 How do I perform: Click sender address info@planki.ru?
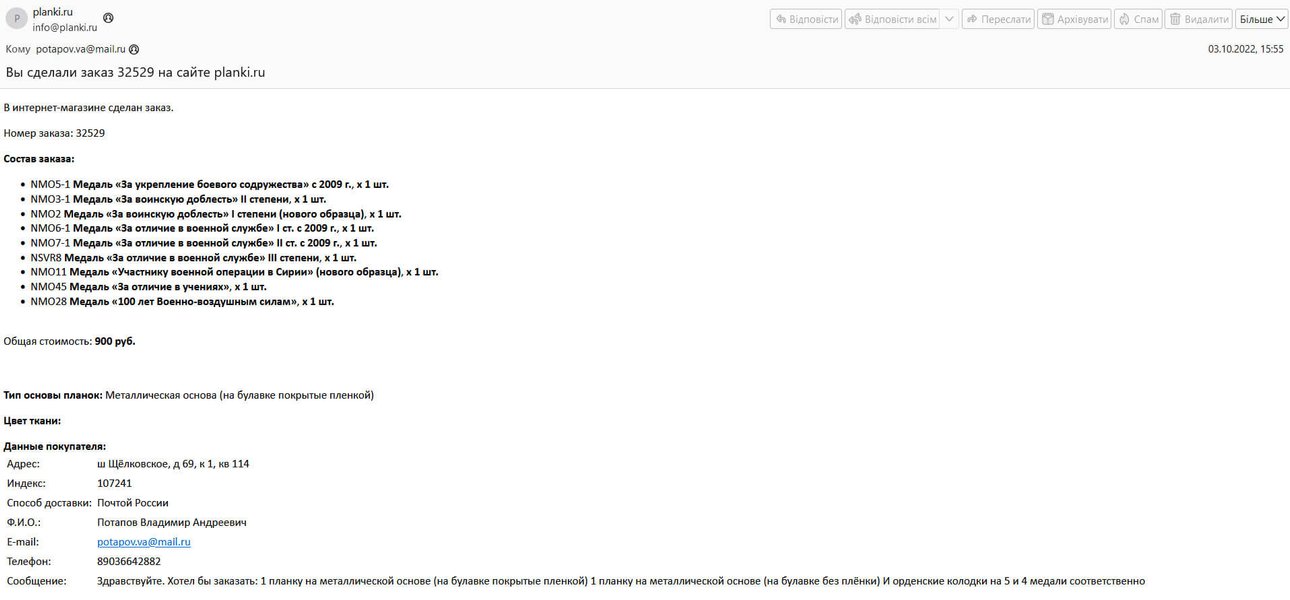coord(64,28)
